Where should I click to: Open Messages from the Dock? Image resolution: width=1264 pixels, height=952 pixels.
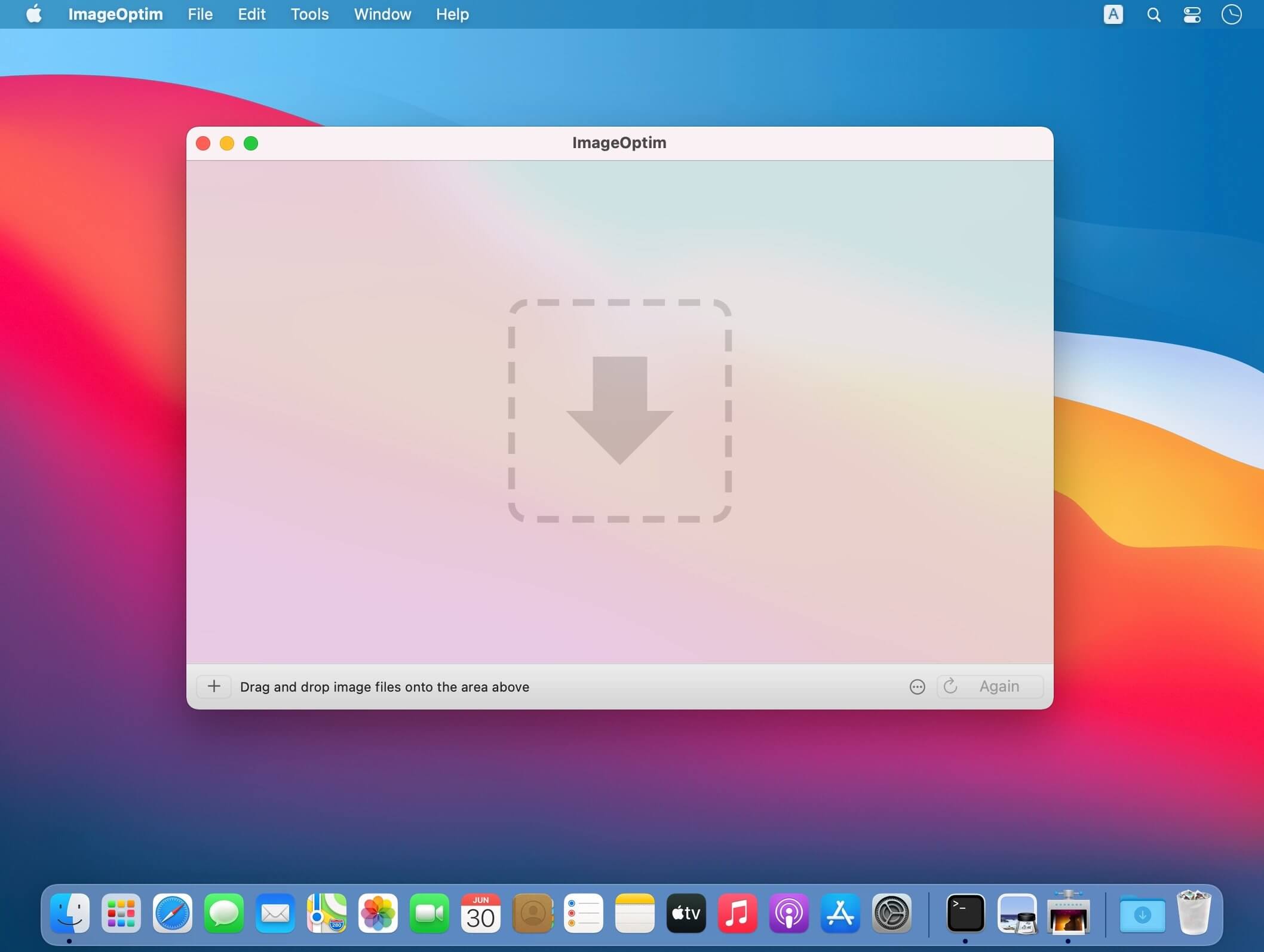tap(224, 913)
